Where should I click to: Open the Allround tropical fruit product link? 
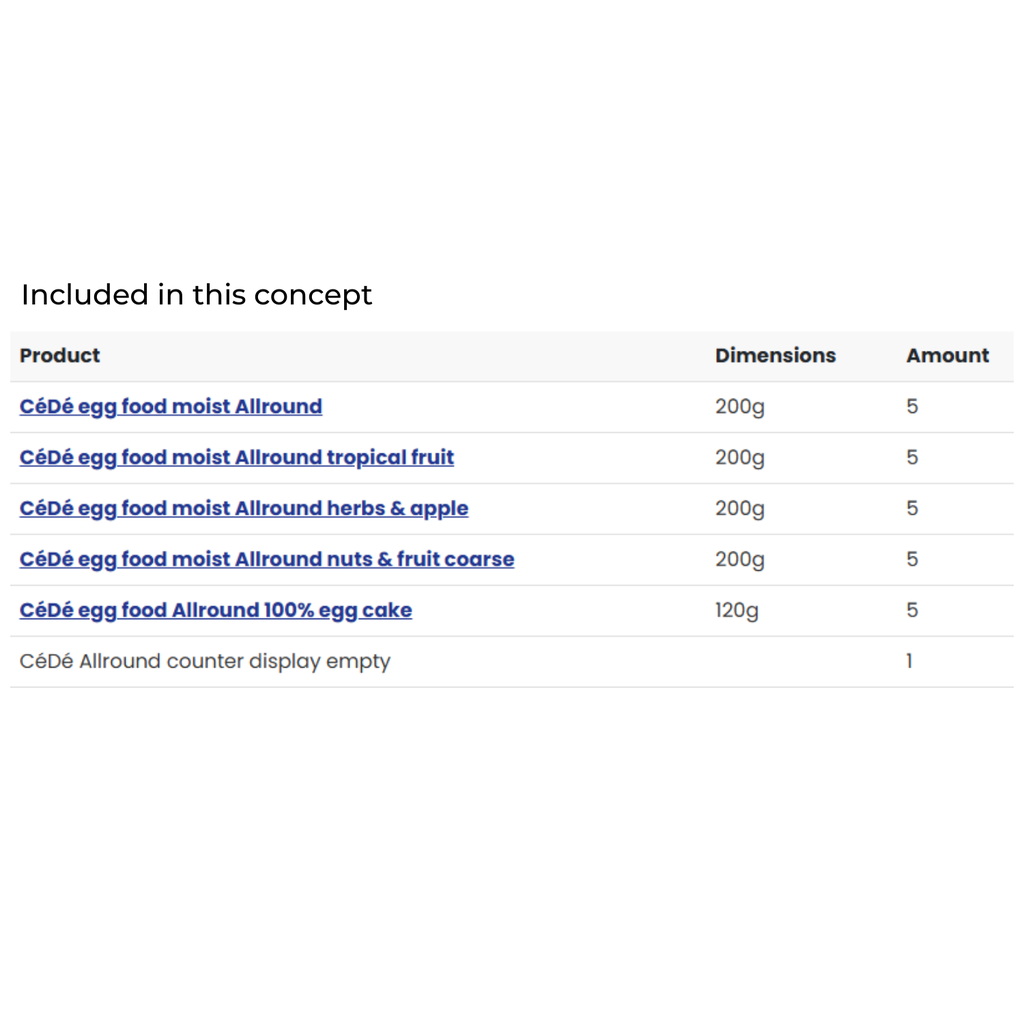click(x=237, y=458)
